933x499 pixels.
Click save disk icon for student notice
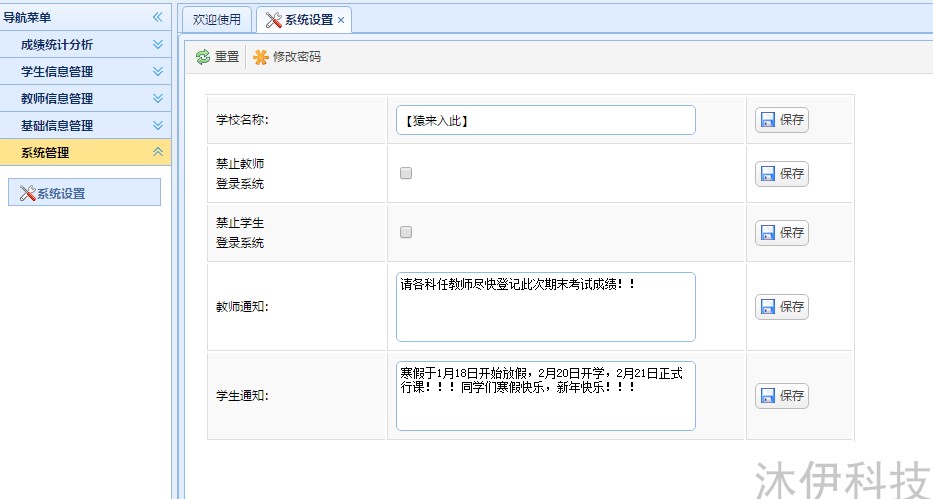(x=768, y=396)
